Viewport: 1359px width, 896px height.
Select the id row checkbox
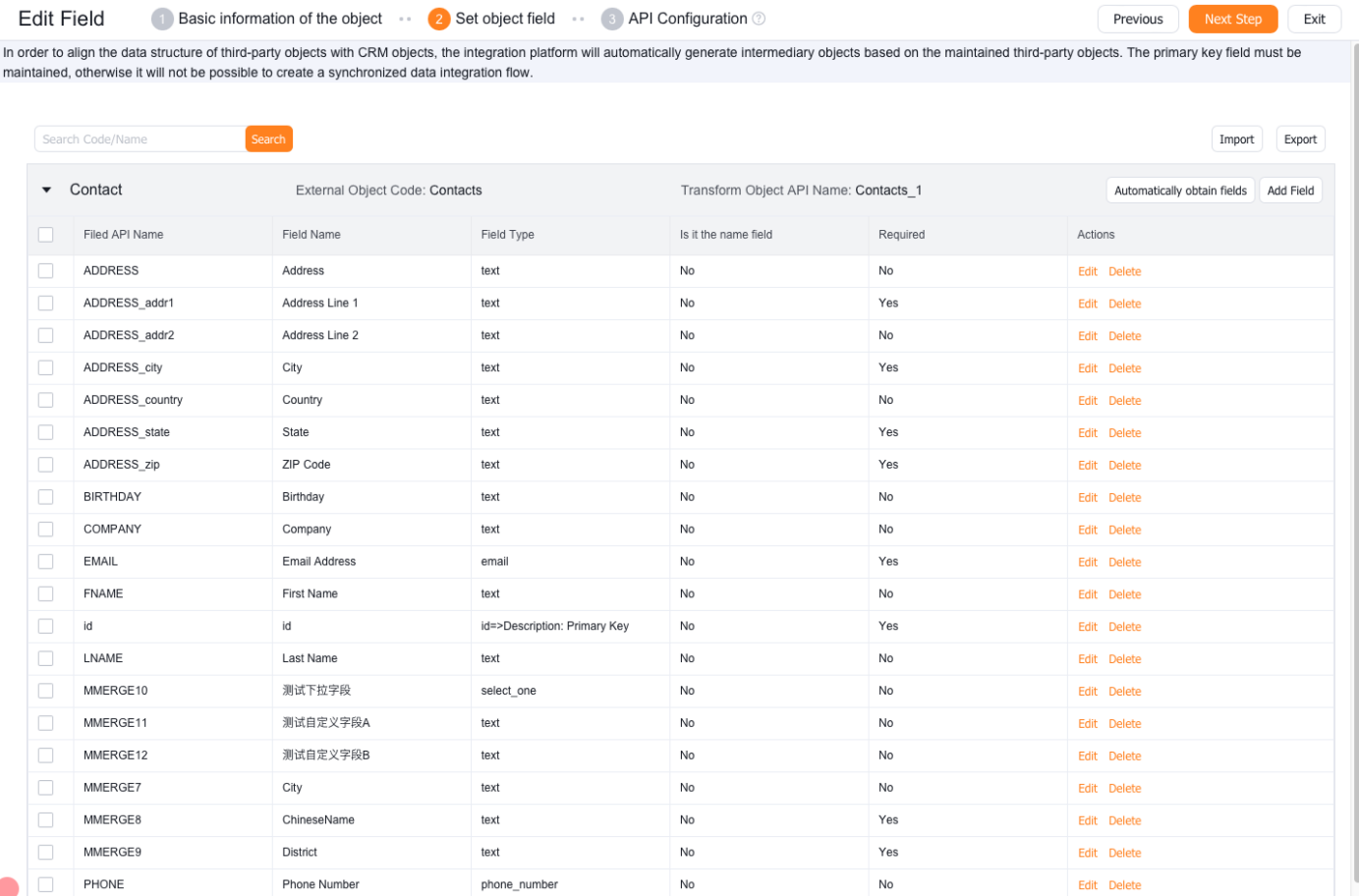coord(45,626)
